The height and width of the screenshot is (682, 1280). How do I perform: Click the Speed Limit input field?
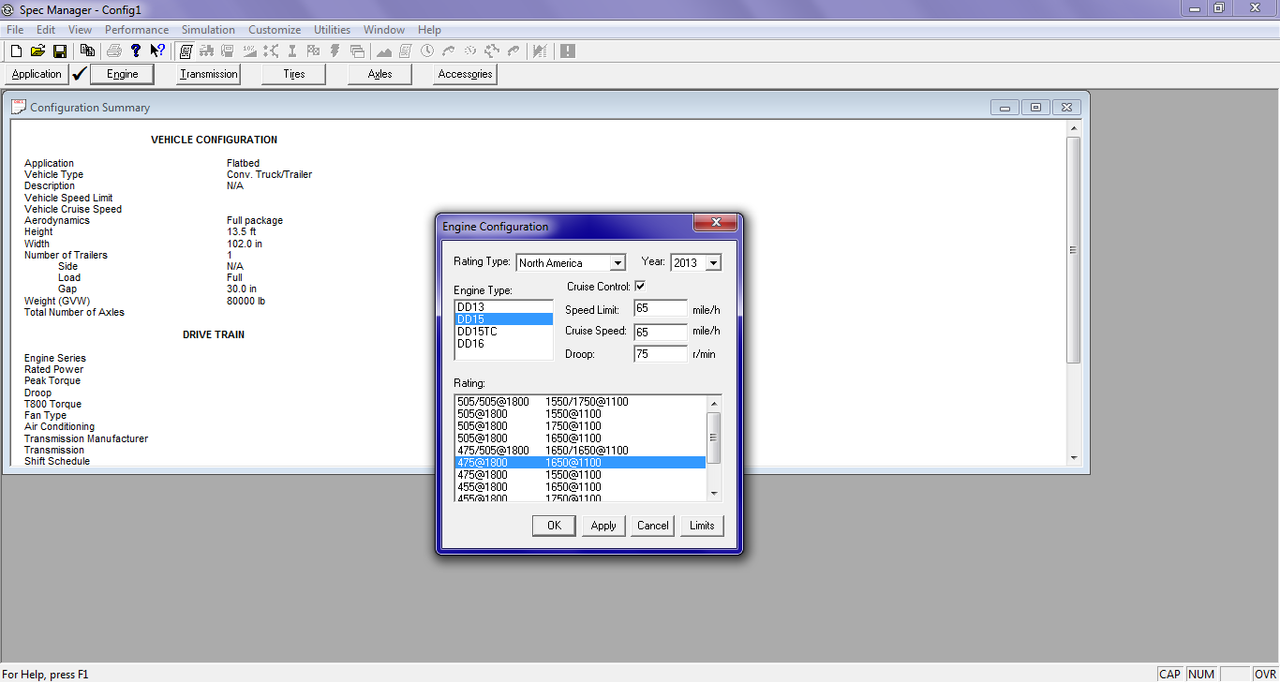click(660, 309)
